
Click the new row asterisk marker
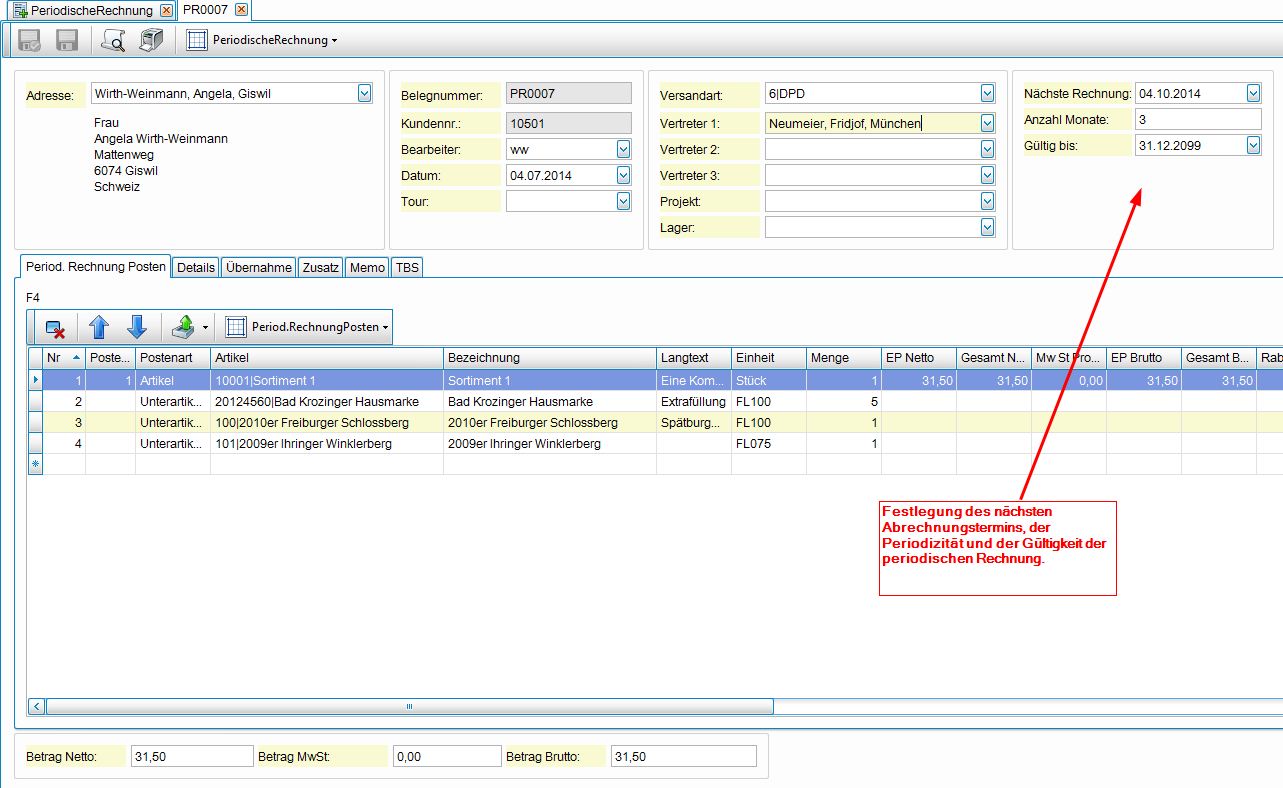(x=35, y=465)
